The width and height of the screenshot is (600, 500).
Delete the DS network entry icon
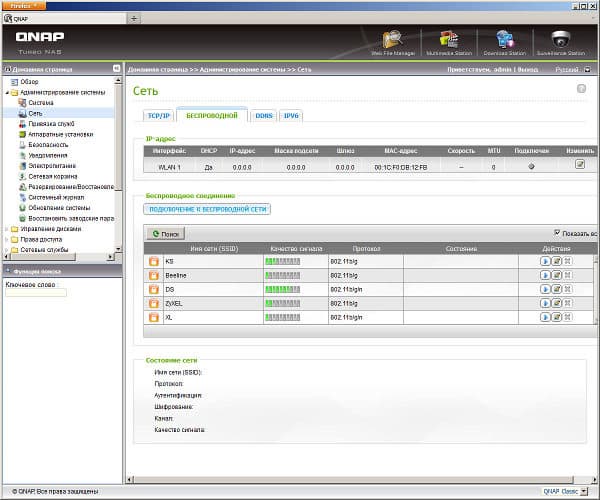tap(568, 289)
